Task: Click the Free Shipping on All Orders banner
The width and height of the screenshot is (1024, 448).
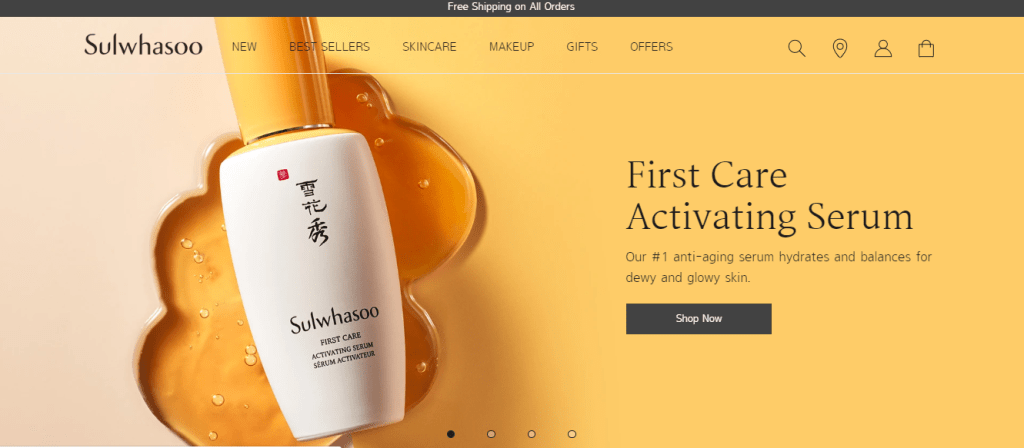Action: tap(511, 7)
